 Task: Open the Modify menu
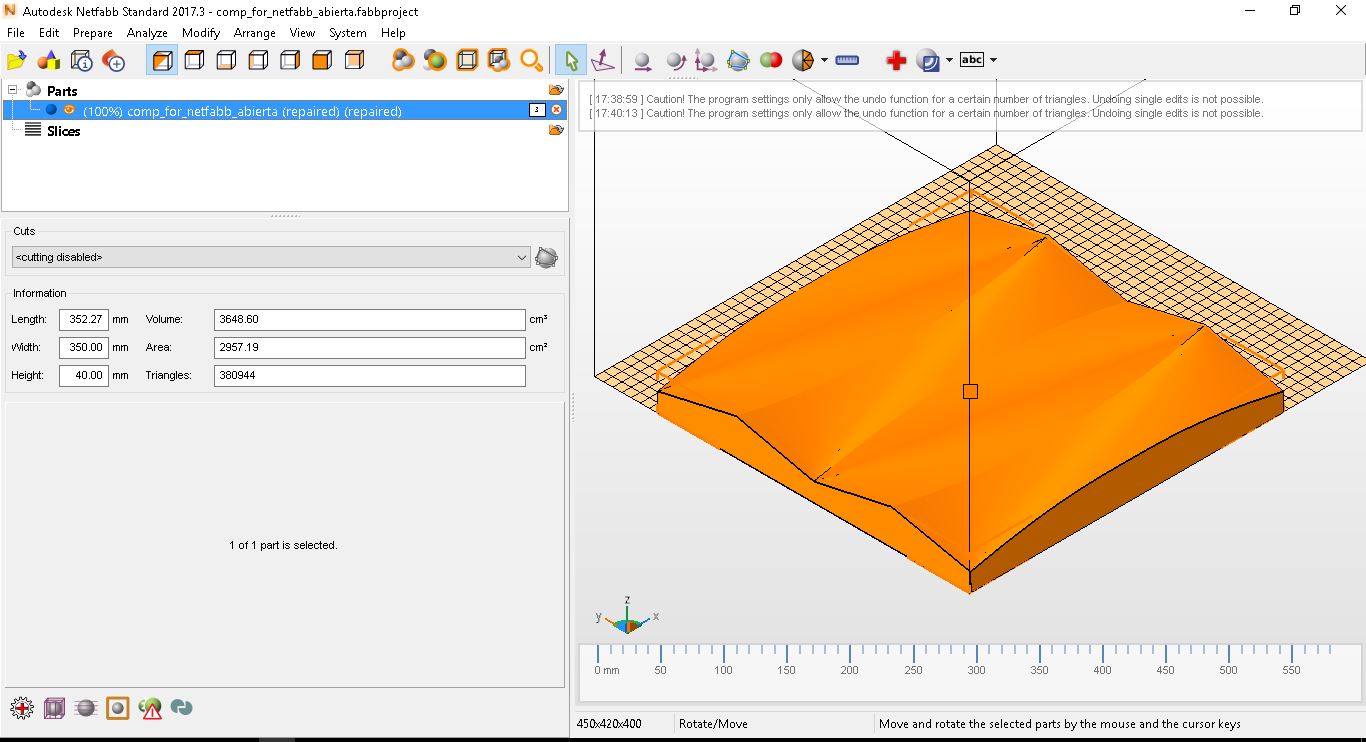(201, 33)
